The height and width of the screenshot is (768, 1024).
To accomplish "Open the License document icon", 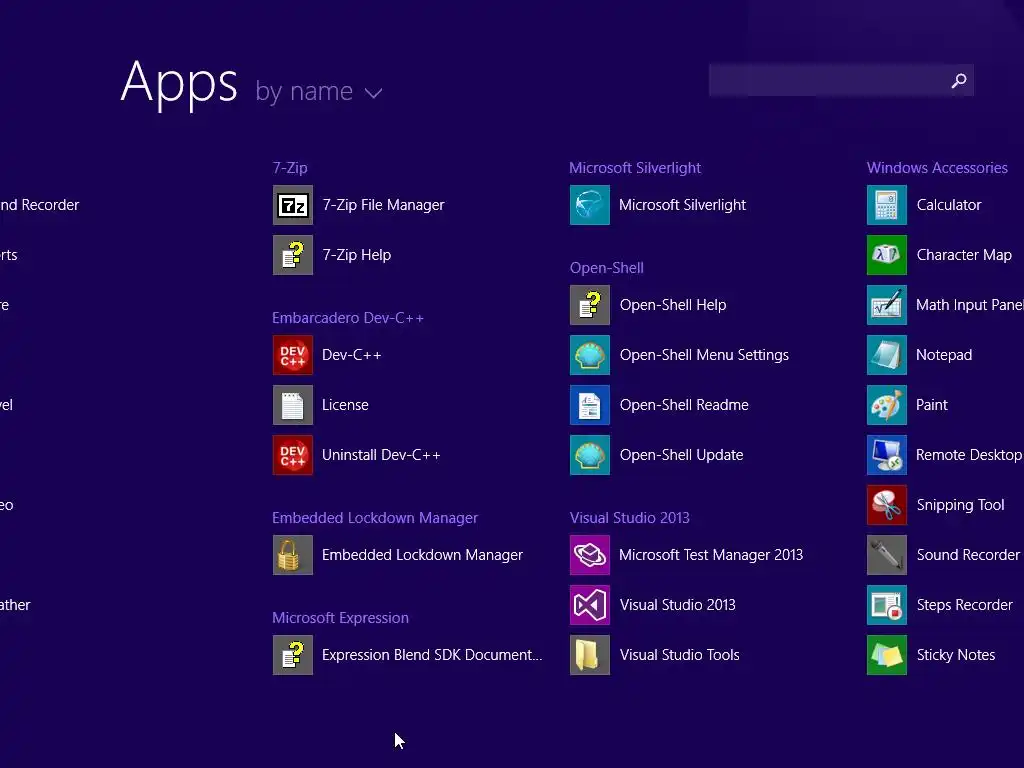I will [x=293, y=405].
